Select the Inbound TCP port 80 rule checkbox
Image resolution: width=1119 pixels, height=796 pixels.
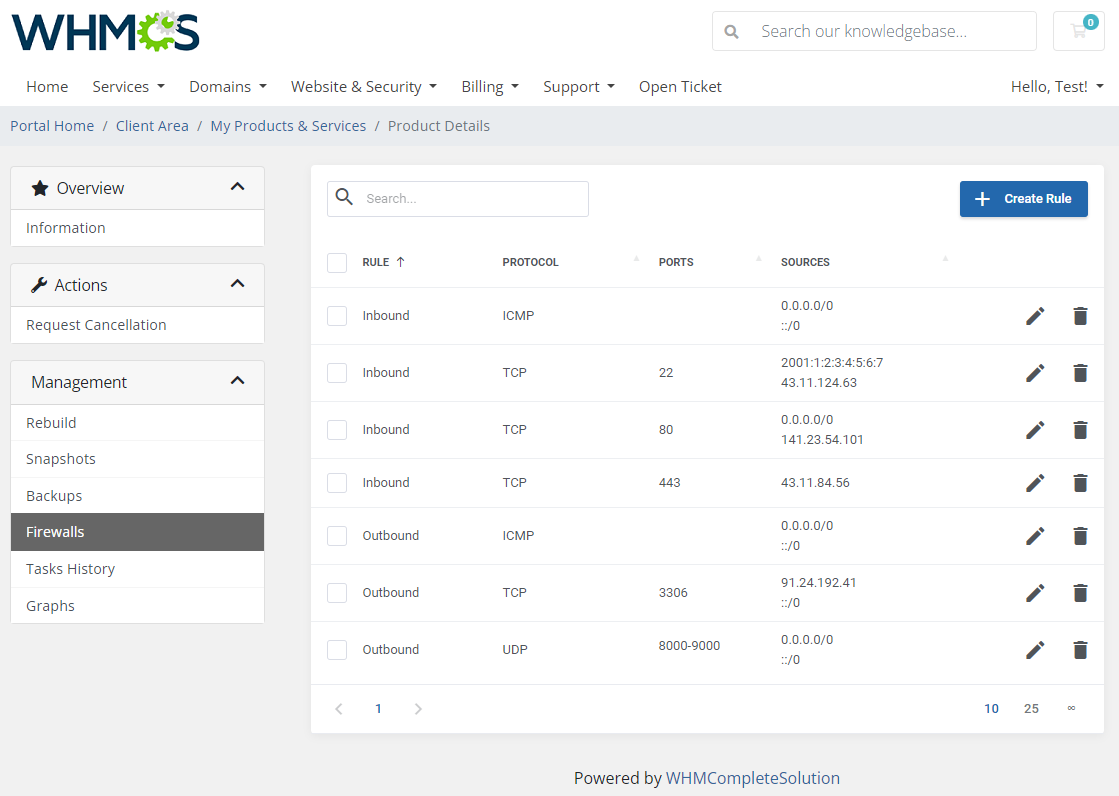click(337, 429)
